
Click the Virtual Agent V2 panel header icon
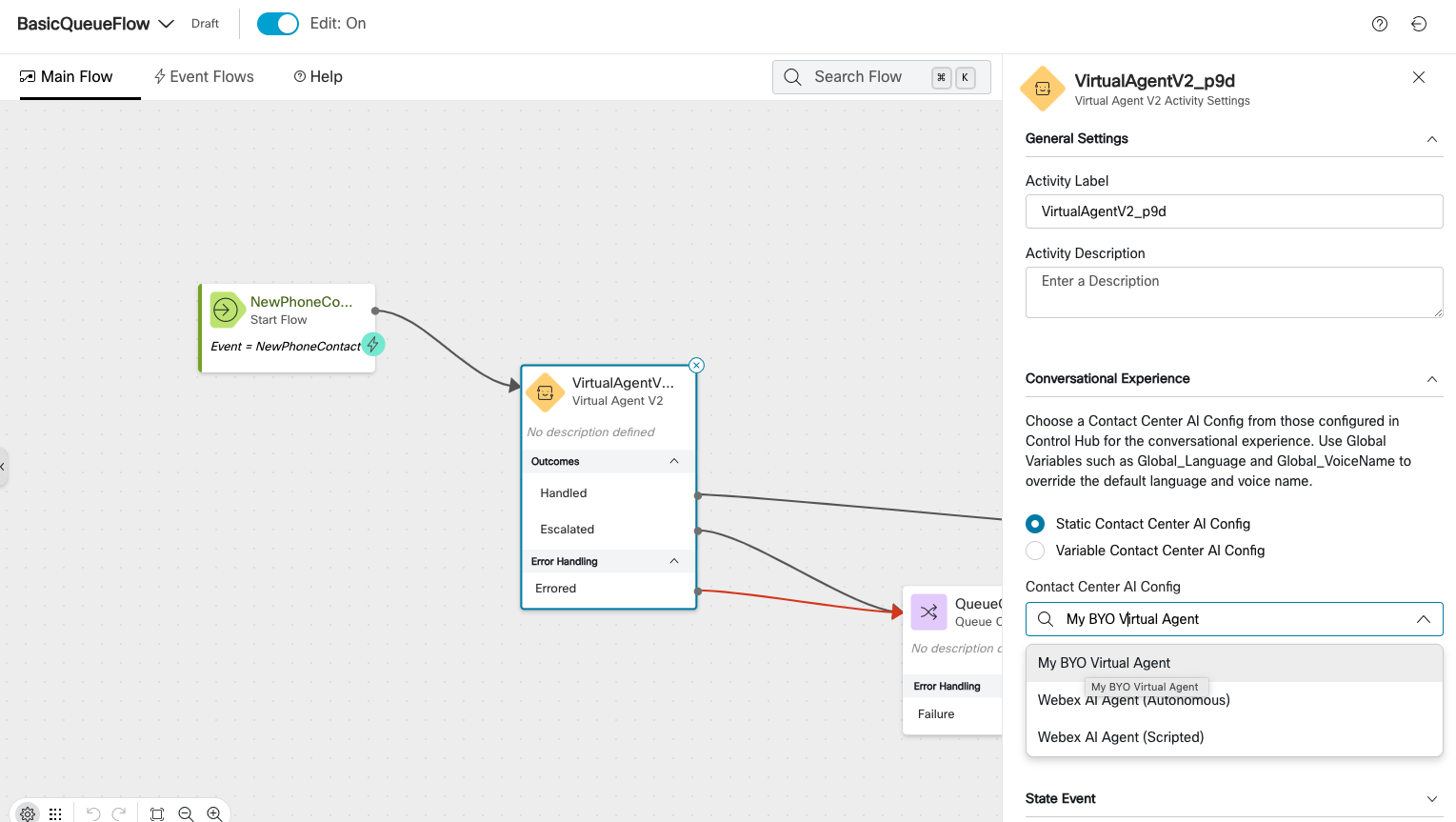(1043, 89)
